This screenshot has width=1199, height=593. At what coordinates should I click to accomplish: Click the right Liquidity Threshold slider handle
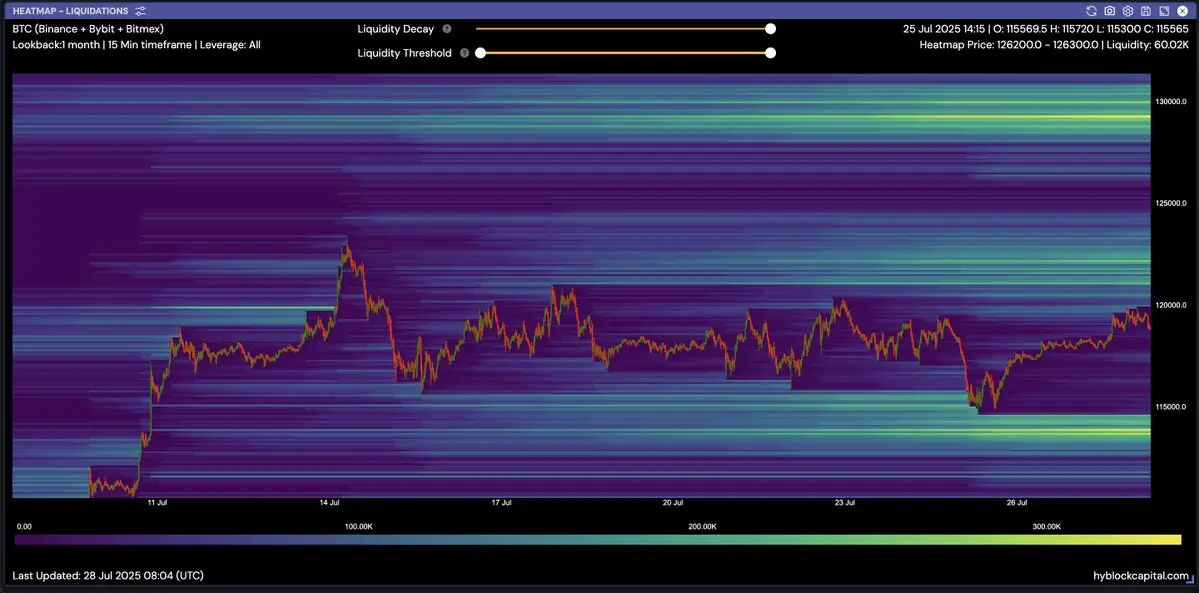click(x=771, y=53)
